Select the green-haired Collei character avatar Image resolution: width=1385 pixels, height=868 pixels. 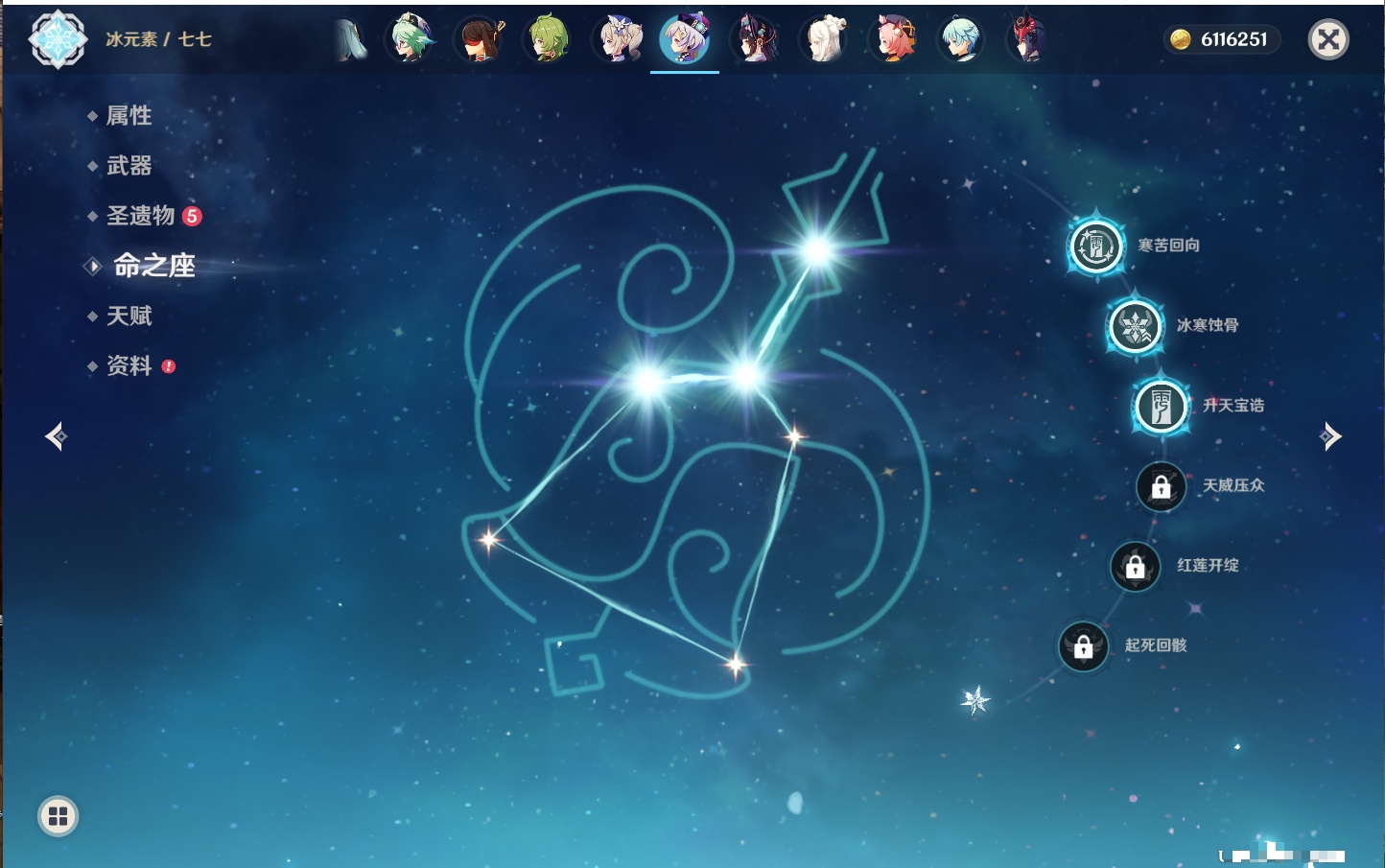[x=549, y=40]
